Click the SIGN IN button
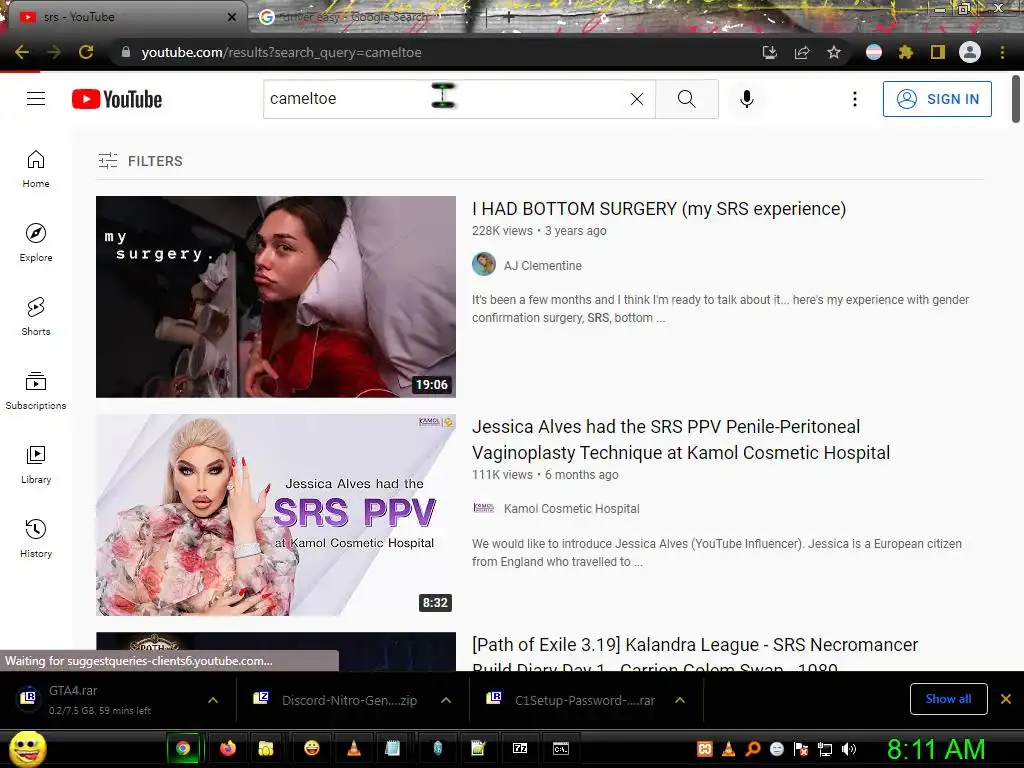This screenshot has width=1024, height=768. pos(937,99)
